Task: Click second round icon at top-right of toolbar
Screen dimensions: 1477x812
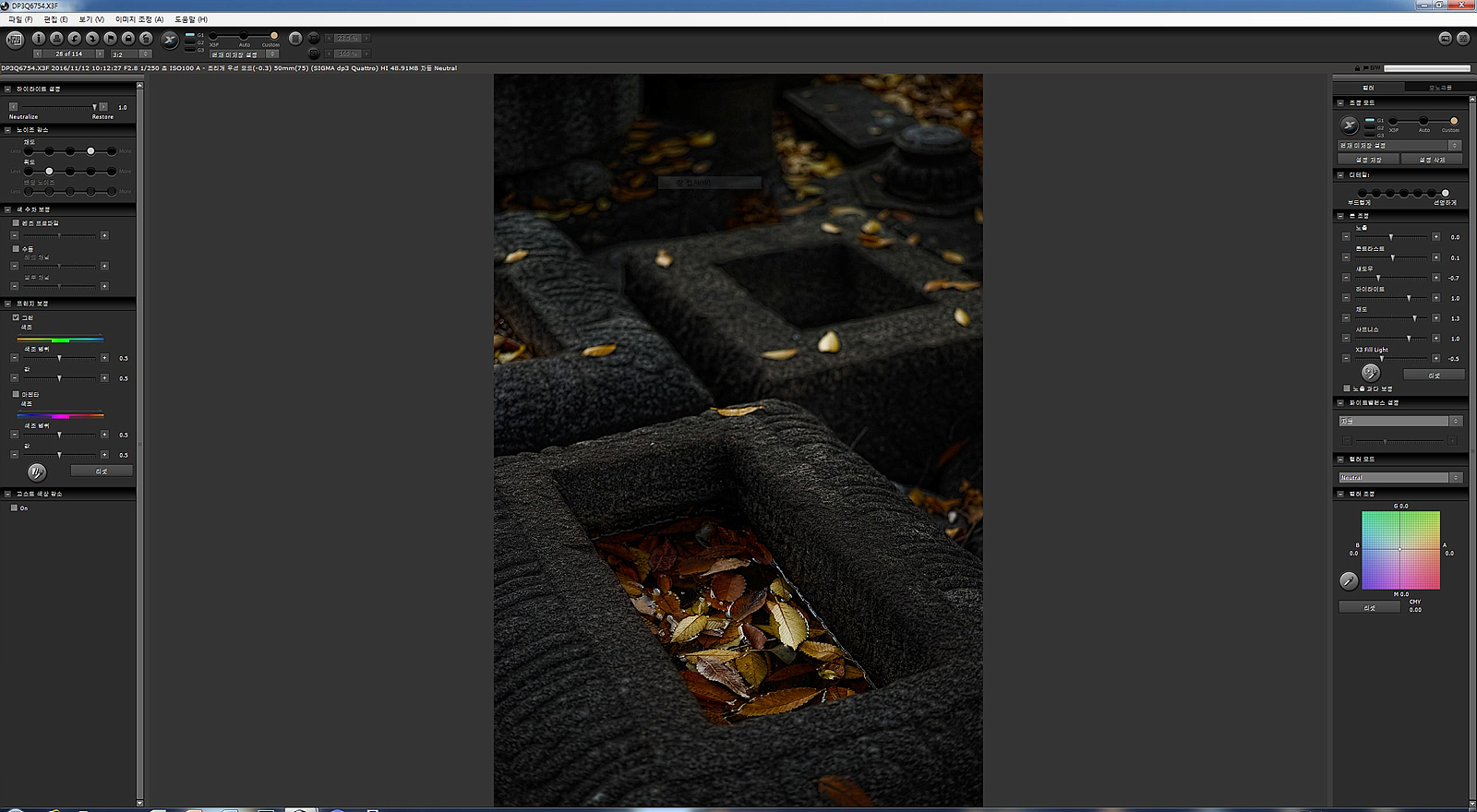Action: pos(1463,38)
